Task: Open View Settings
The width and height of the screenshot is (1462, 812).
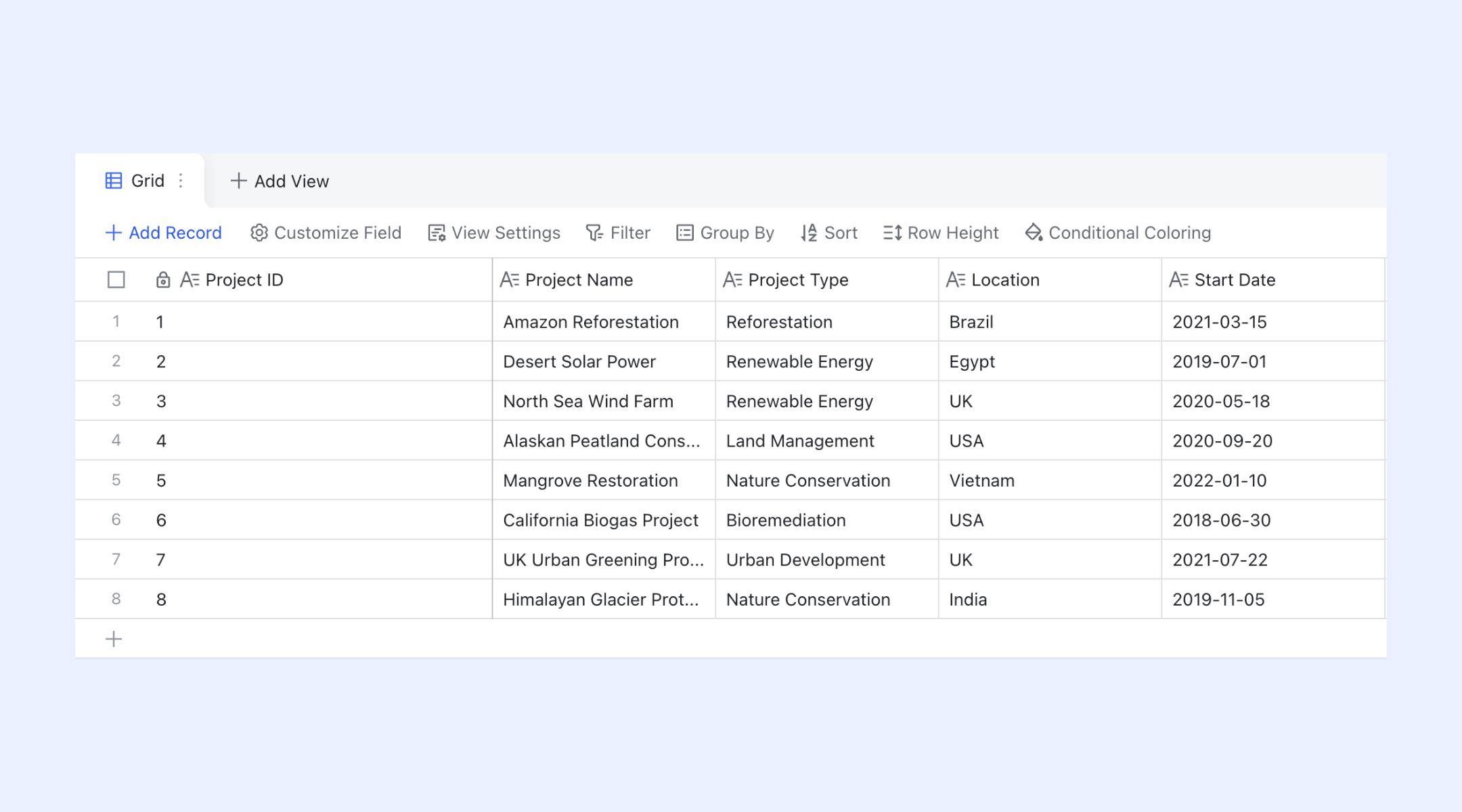Action: point(494,233)
